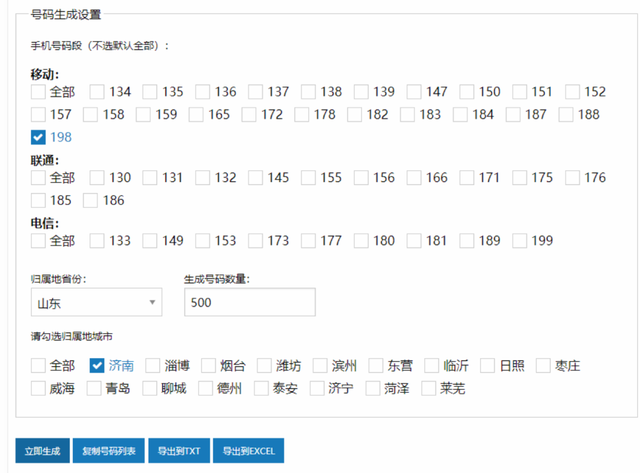Tick the 181 segment checkbox
640x473 pixels.
coord(413,241)
